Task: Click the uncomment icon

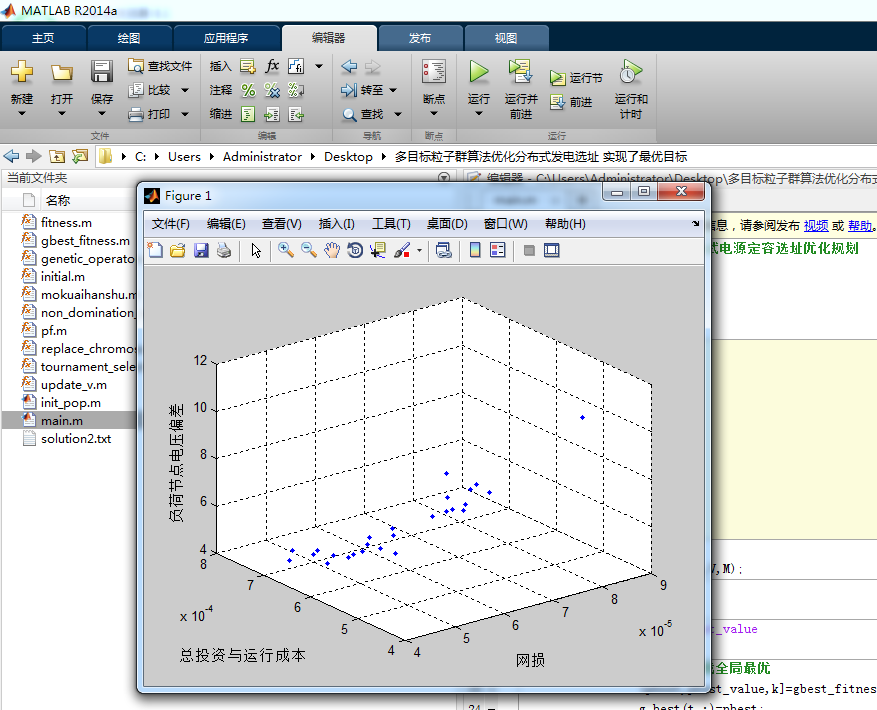Action: (x=272, y=90)
